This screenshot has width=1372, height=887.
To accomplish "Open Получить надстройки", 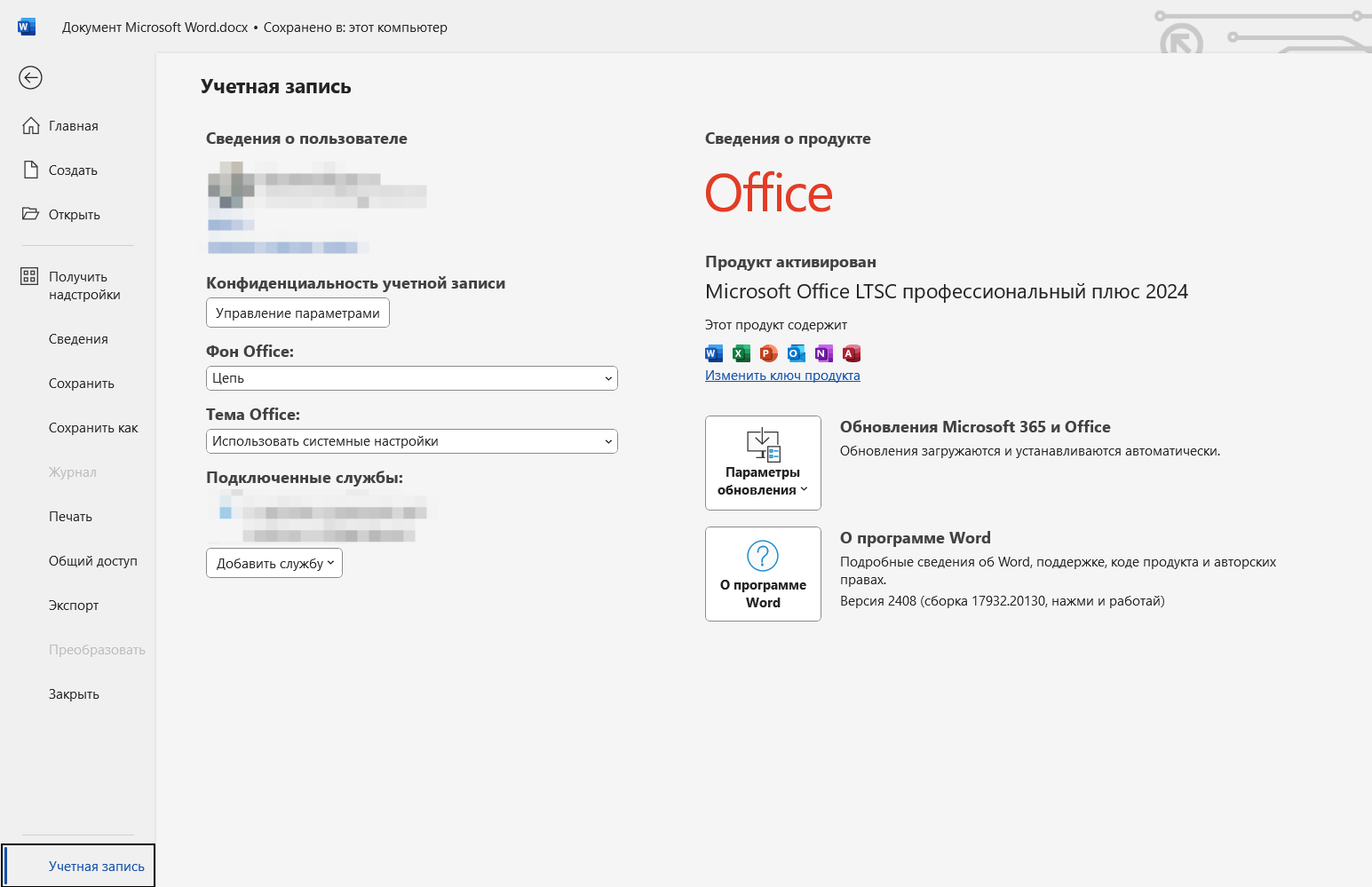I will click(78, 286).
